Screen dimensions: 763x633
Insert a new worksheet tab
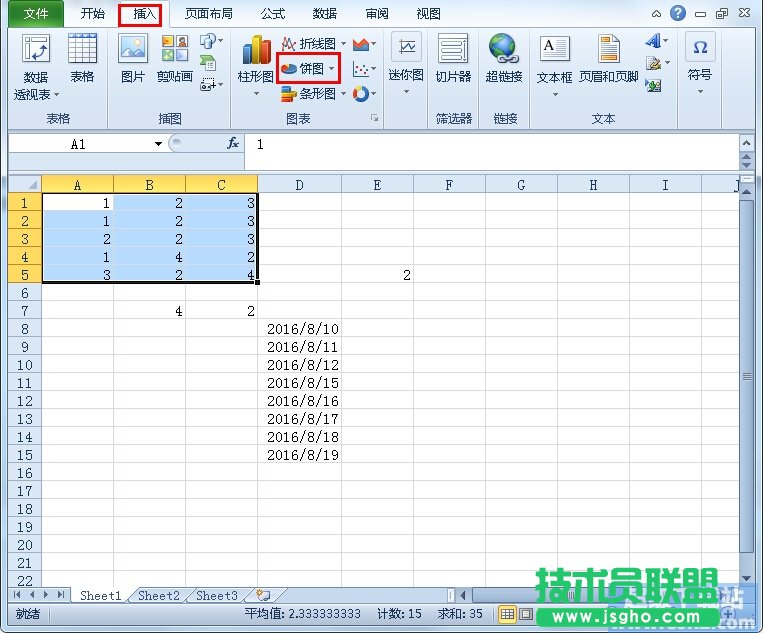263,595
